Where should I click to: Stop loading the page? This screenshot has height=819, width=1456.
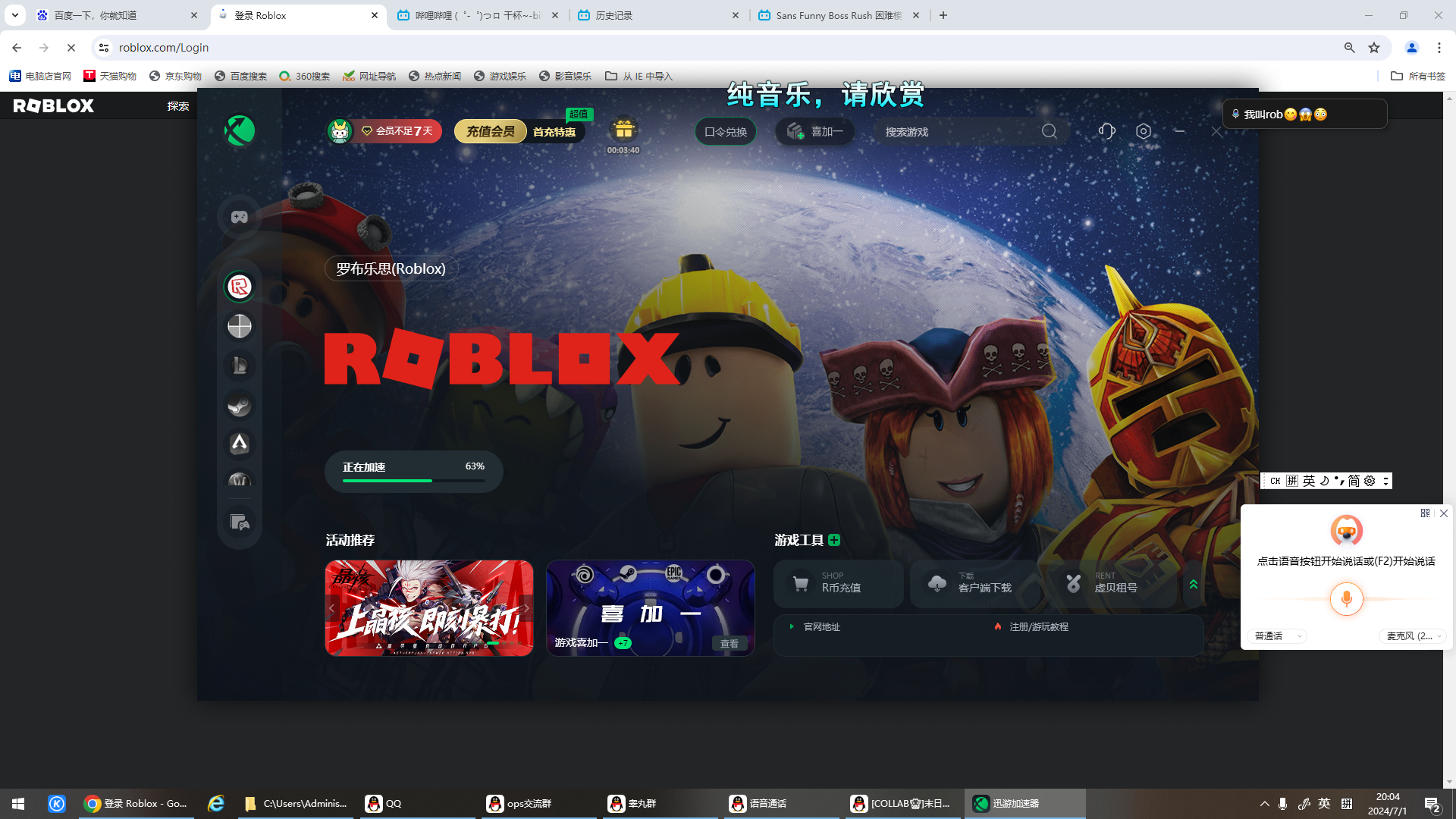[x=71, y=48]
